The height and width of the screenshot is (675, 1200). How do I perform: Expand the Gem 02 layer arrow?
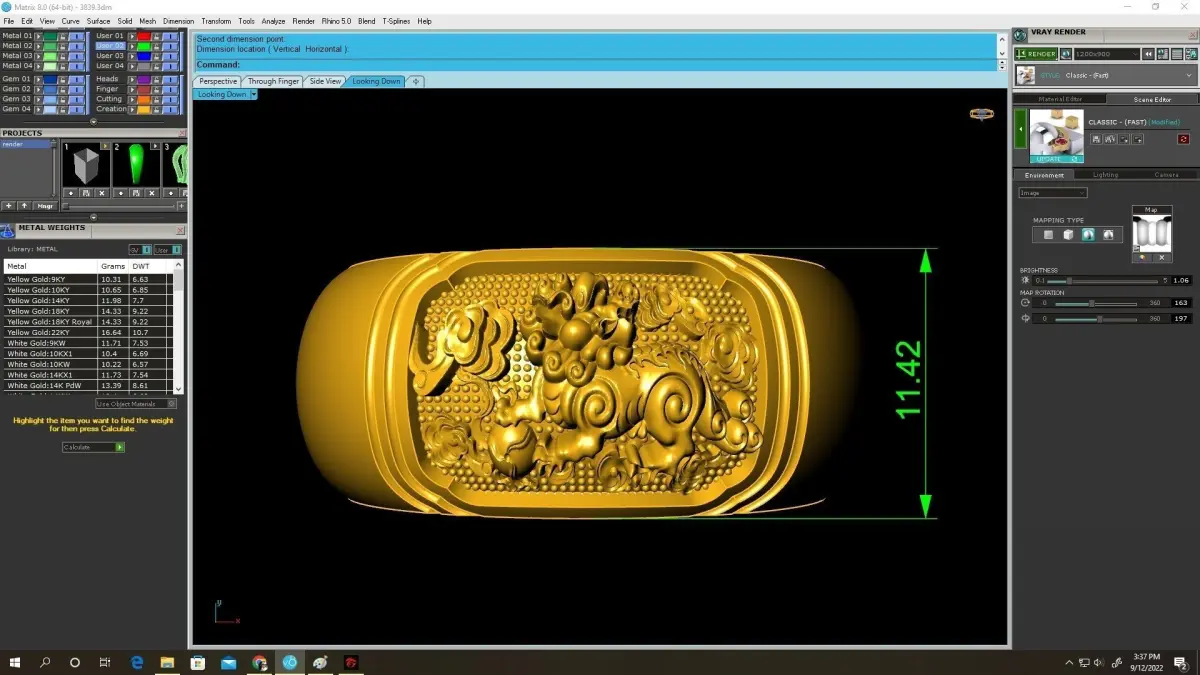[x=38, y=89]
